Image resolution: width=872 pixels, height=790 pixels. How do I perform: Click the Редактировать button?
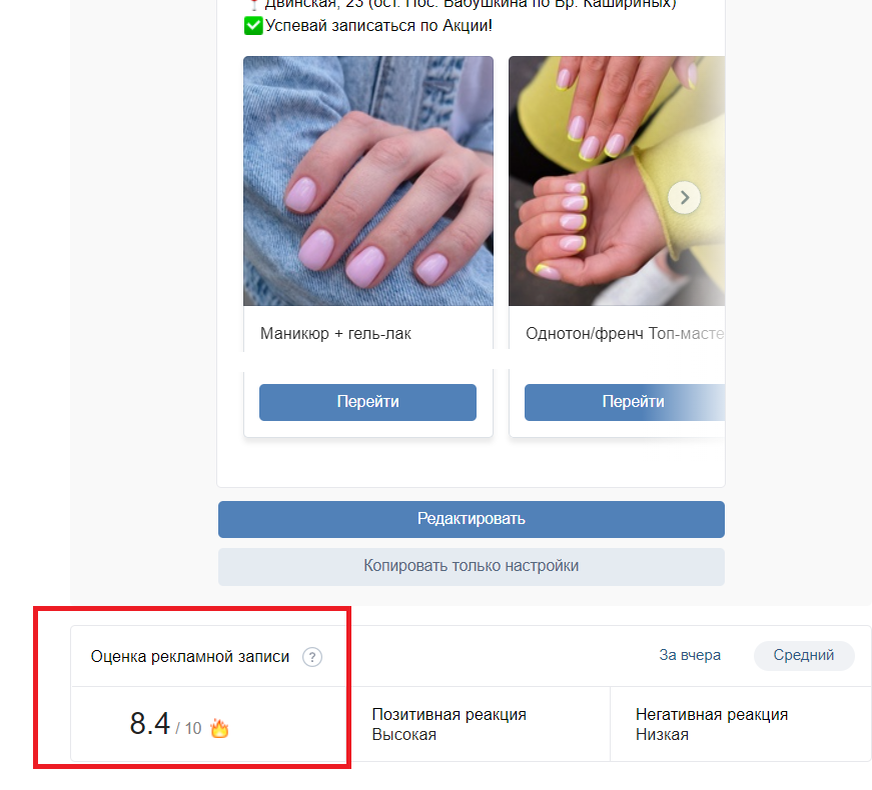[x=471, y=519]
